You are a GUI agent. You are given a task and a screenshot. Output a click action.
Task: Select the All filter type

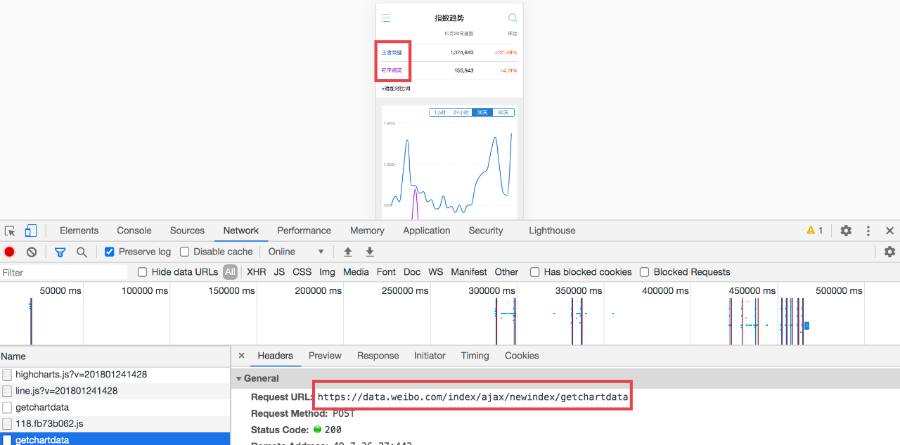[230, 272]
